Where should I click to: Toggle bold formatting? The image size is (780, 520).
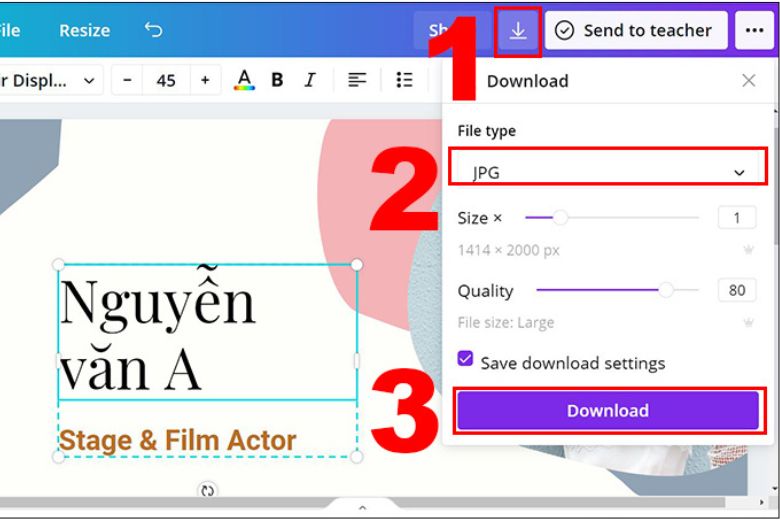(277, 80)
